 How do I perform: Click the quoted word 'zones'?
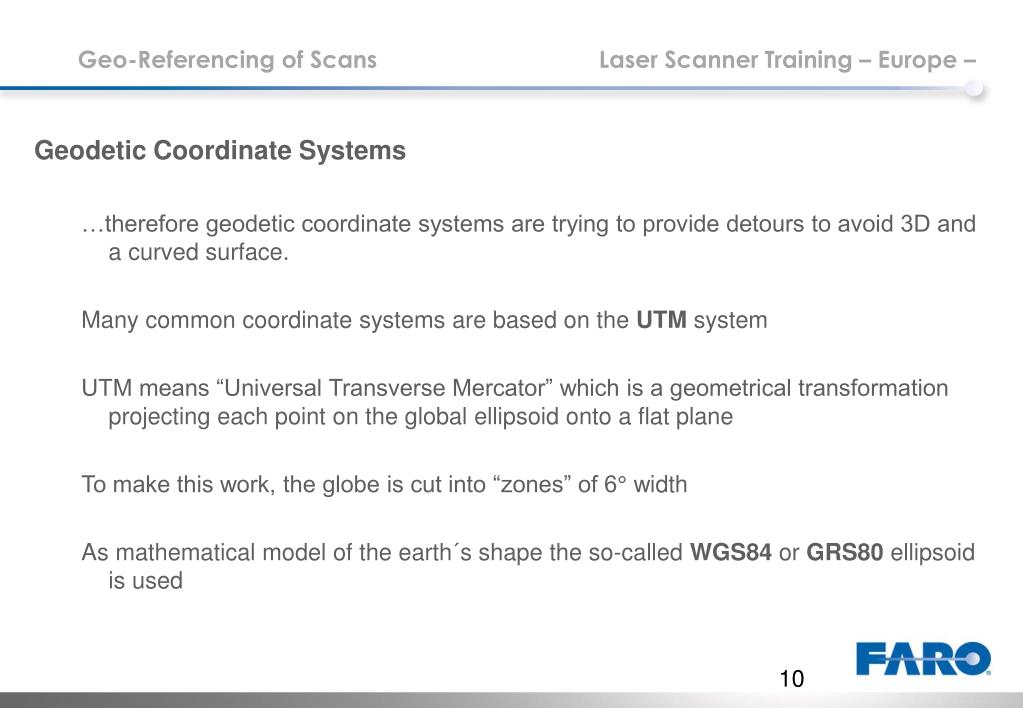coord(532,484)
